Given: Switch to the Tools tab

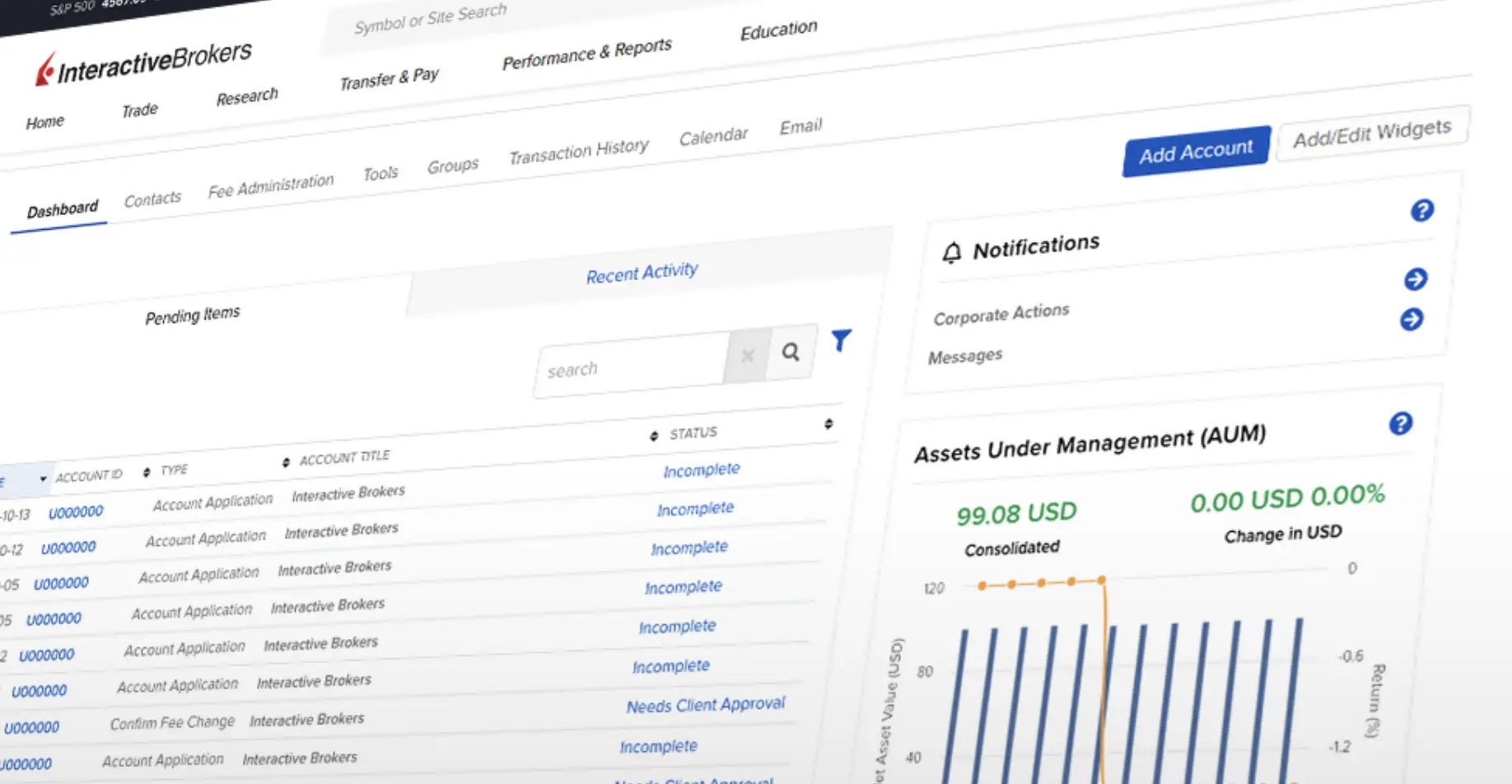Looking at the screenshot, I should (x=380, y=174).
